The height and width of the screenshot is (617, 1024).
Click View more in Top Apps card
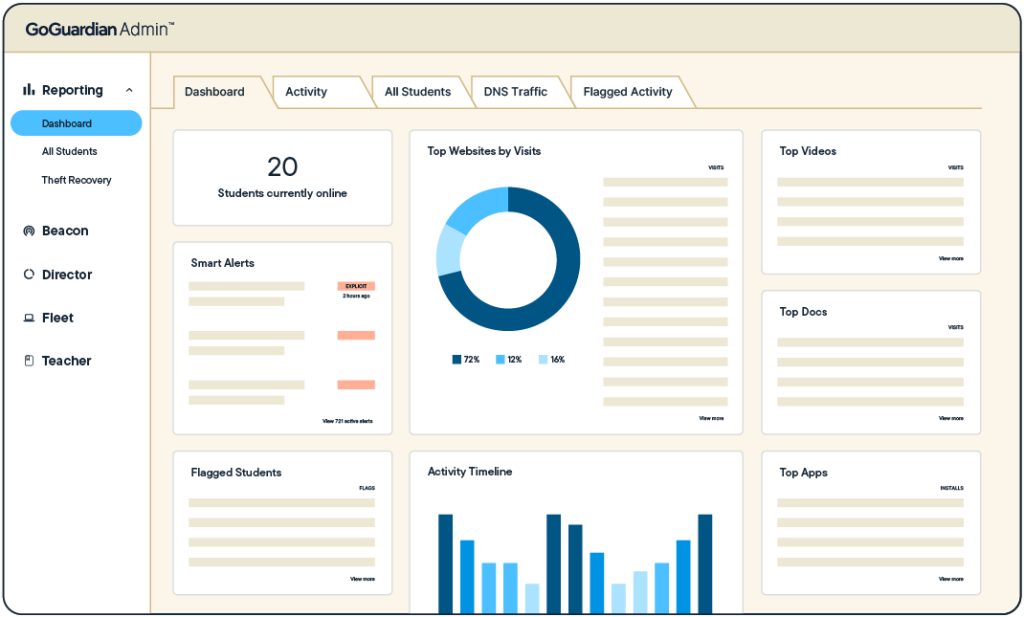[951, 579]
